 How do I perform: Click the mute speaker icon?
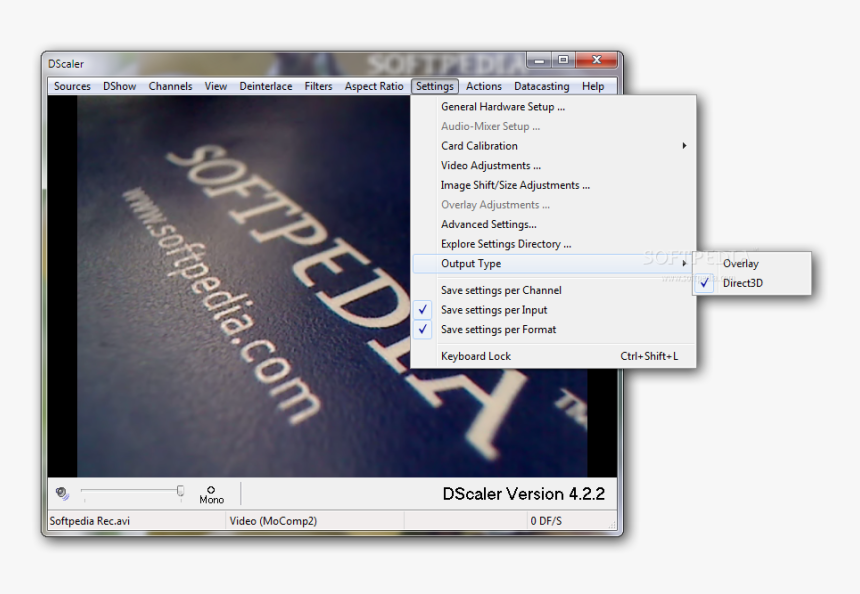(62, 493)
